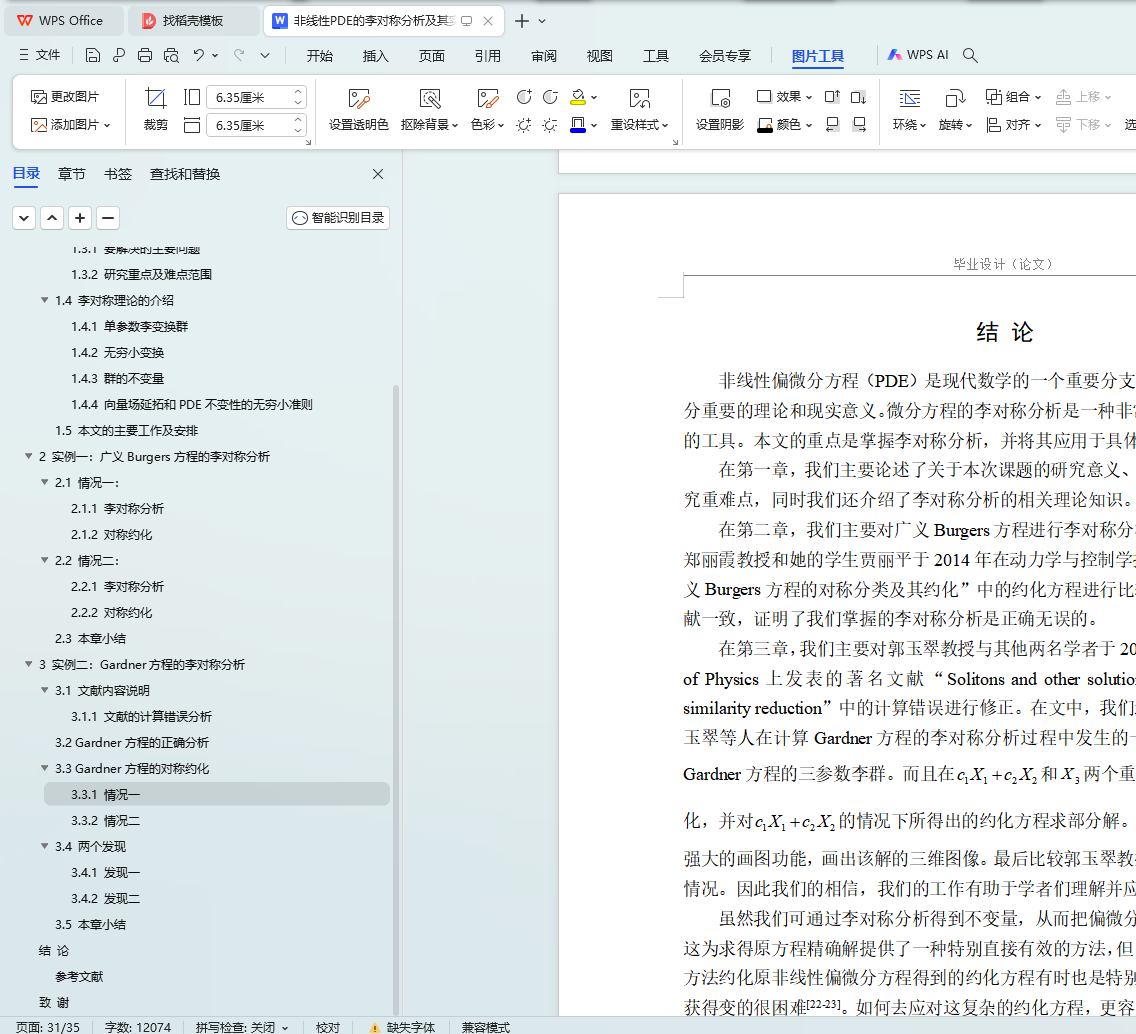The width and height of the screenshot is (1136, 1034).
Task: Open WPS AI assistant
Action: point(918,55)
